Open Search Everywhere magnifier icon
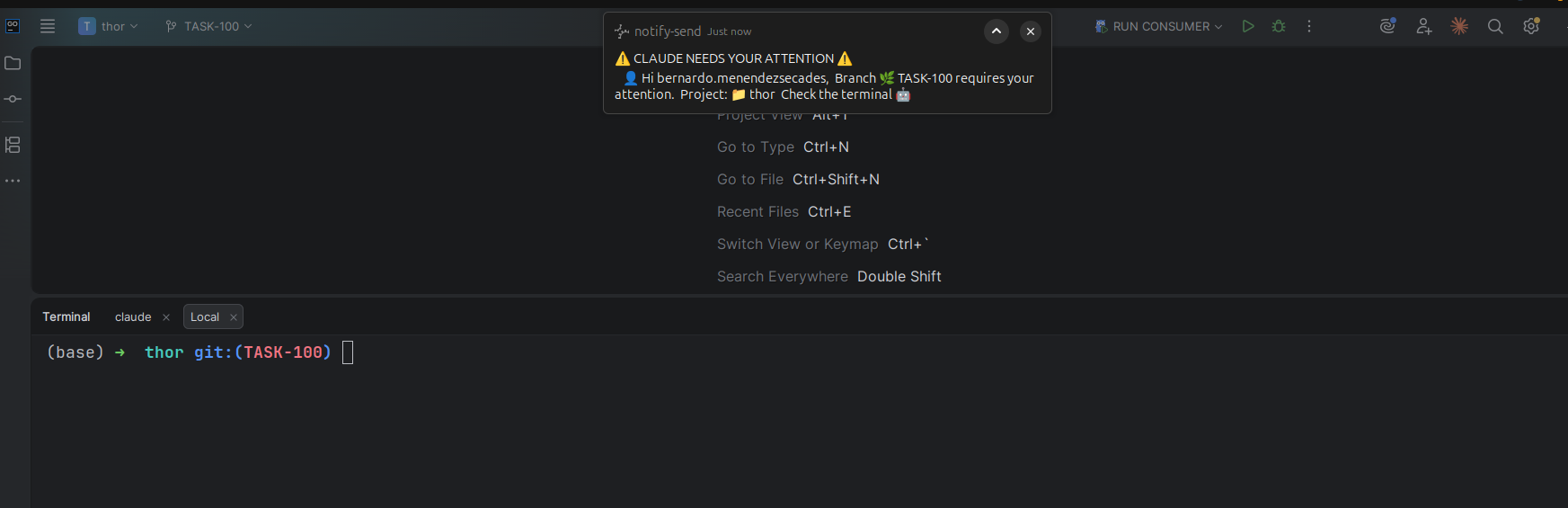The width and height of the screenshot is (1568, 508). pos(1495,26)
